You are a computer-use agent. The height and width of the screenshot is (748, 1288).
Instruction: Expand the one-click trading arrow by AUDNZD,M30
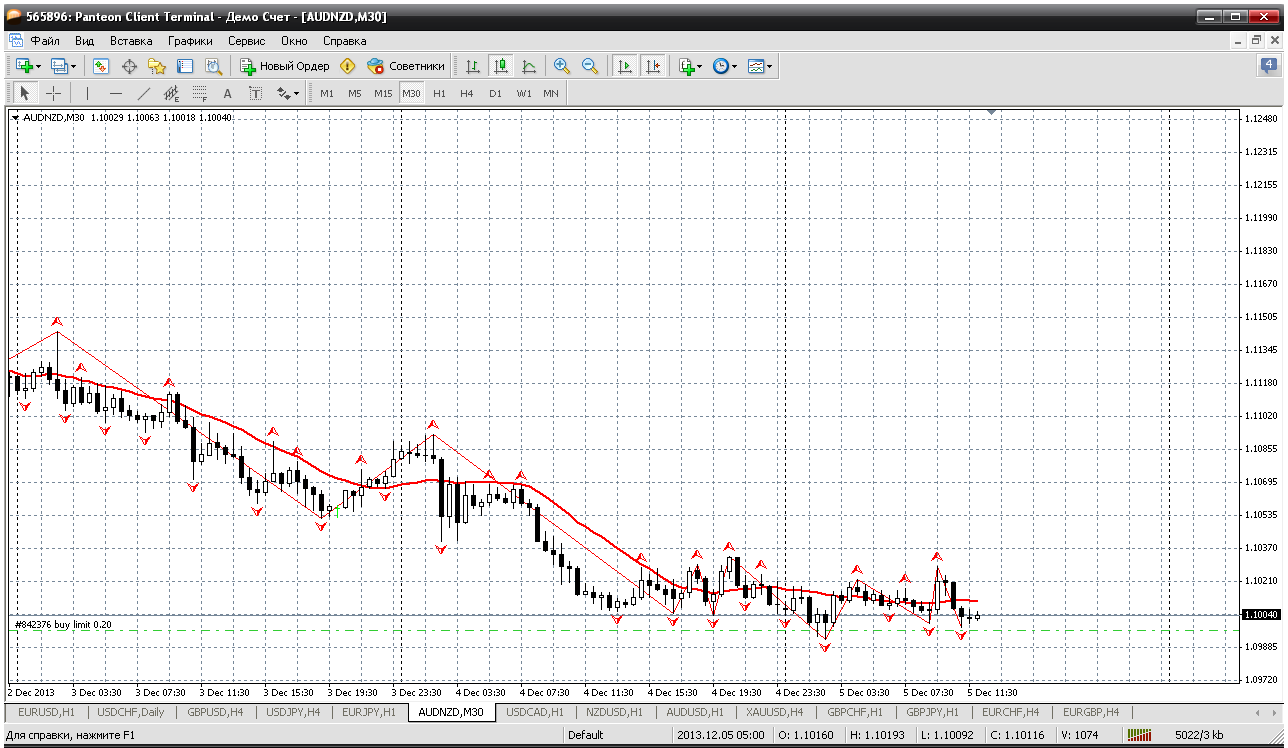(x=15, y=118)
